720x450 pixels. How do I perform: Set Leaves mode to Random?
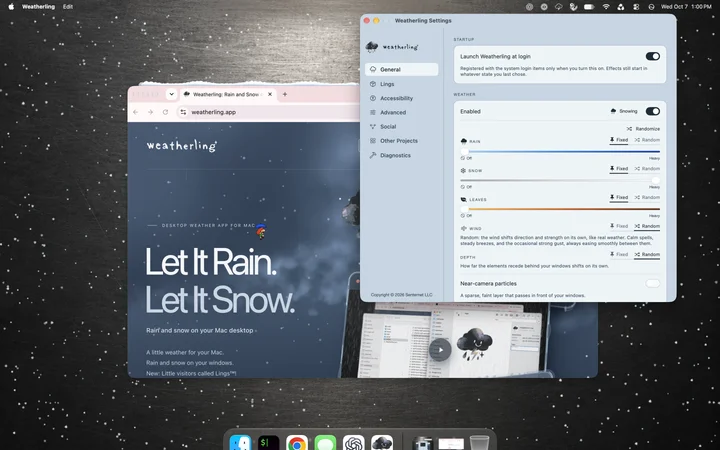click(647, 197)
